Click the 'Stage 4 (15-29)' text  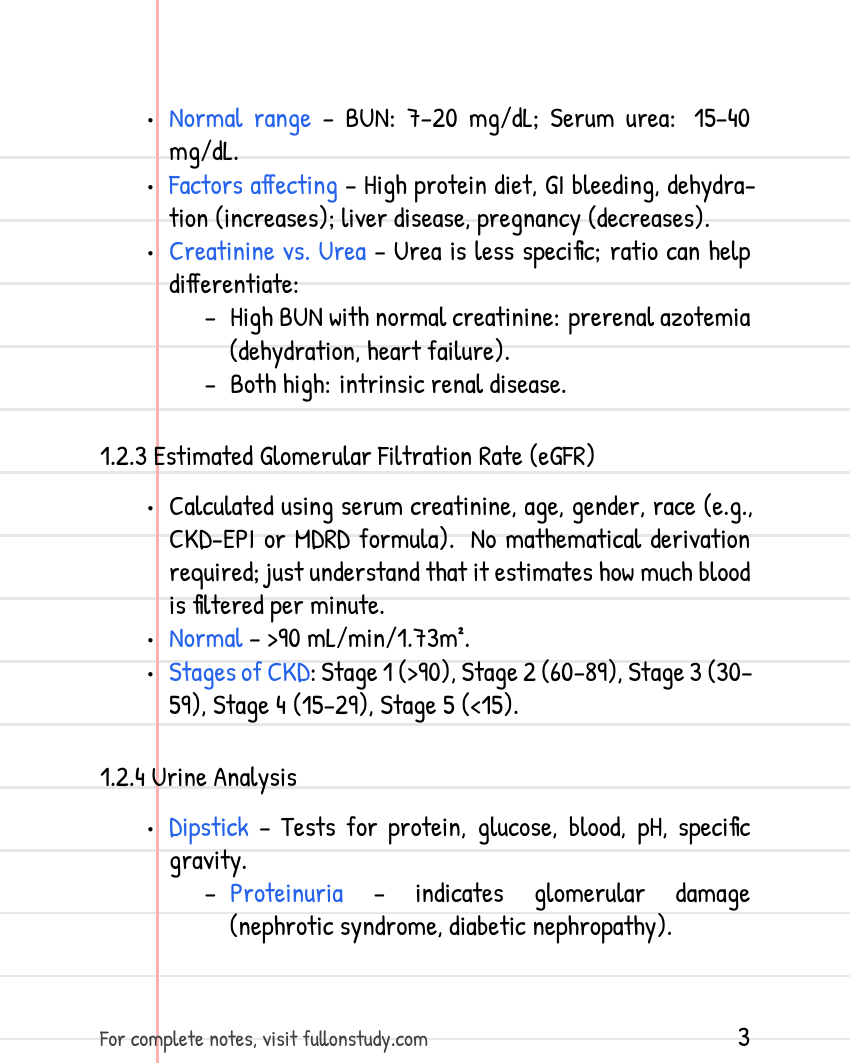290,706
